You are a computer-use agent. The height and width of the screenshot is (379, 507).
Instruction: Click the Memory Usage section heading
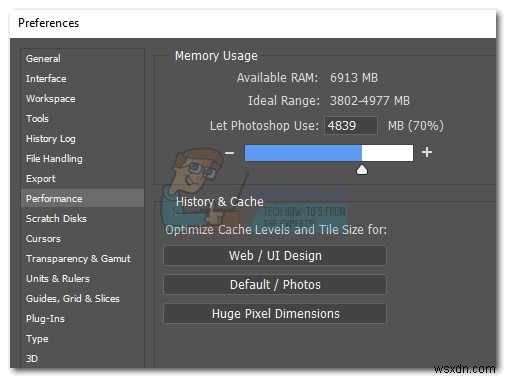tap(216, 56)
